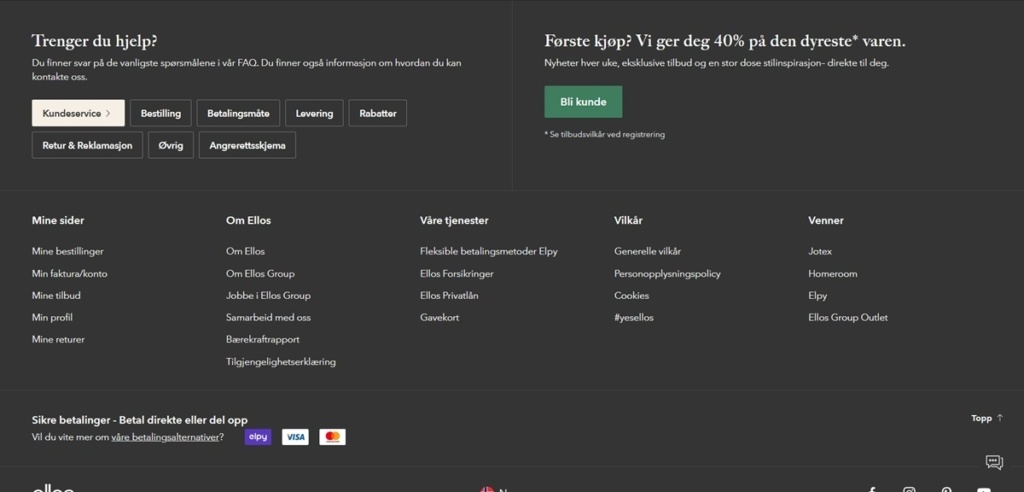The image size is (1024, 492).
Task: Open the #yesellos link
Action: click(634, 318)
